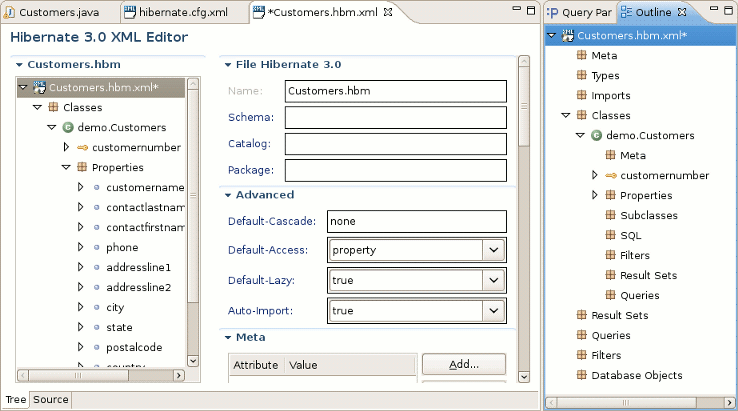
Task: Click the Add... button in Meta
Action: click(463, 365)
